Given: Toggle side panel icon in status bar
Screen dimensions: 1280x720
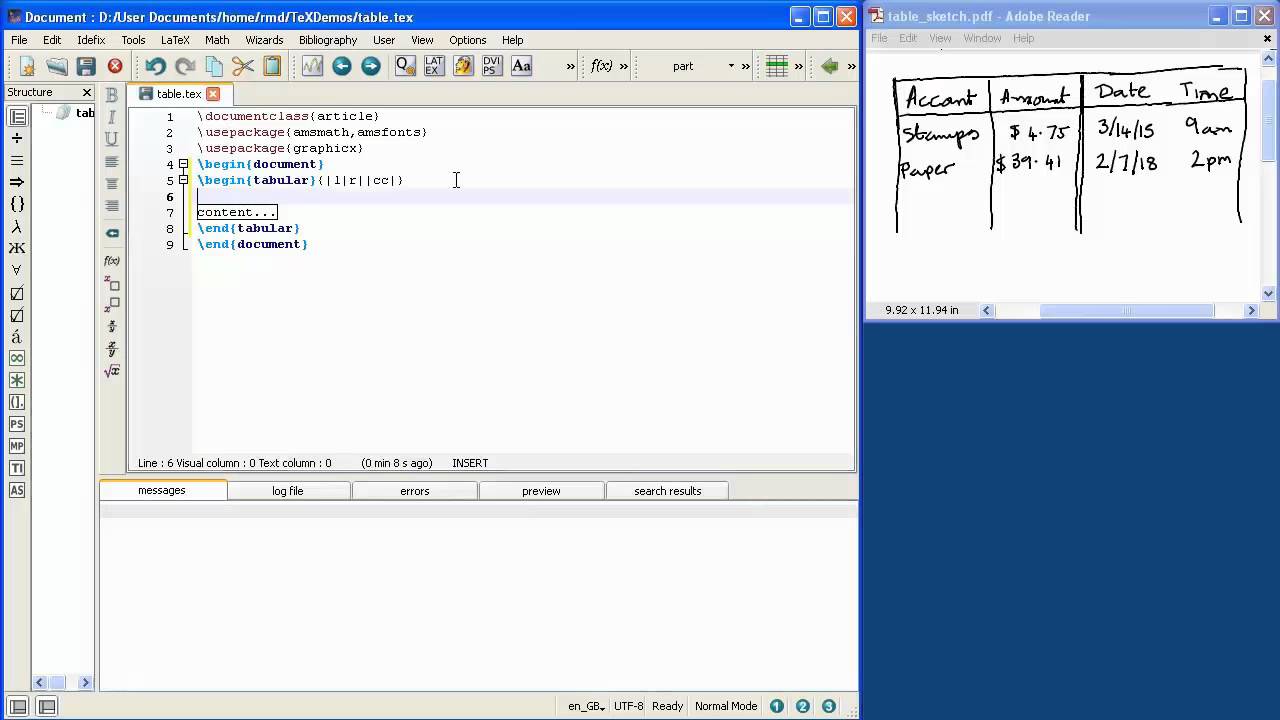Looking at the screenshot, I should click(x=18, y=706).
